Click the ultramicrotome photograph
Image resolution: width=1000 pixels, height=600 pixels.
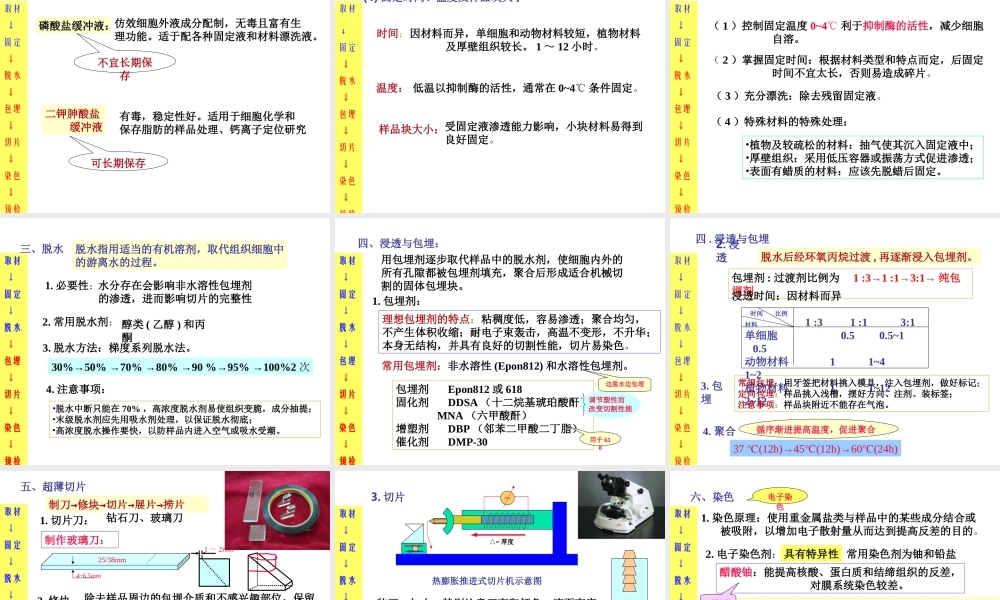(x=621, y=505)
